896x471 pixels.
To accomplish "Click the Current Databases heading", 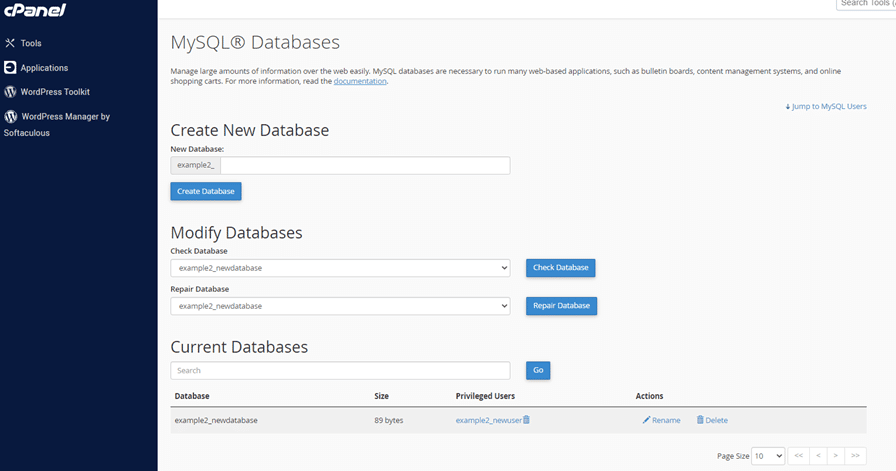I will point(239,347).
